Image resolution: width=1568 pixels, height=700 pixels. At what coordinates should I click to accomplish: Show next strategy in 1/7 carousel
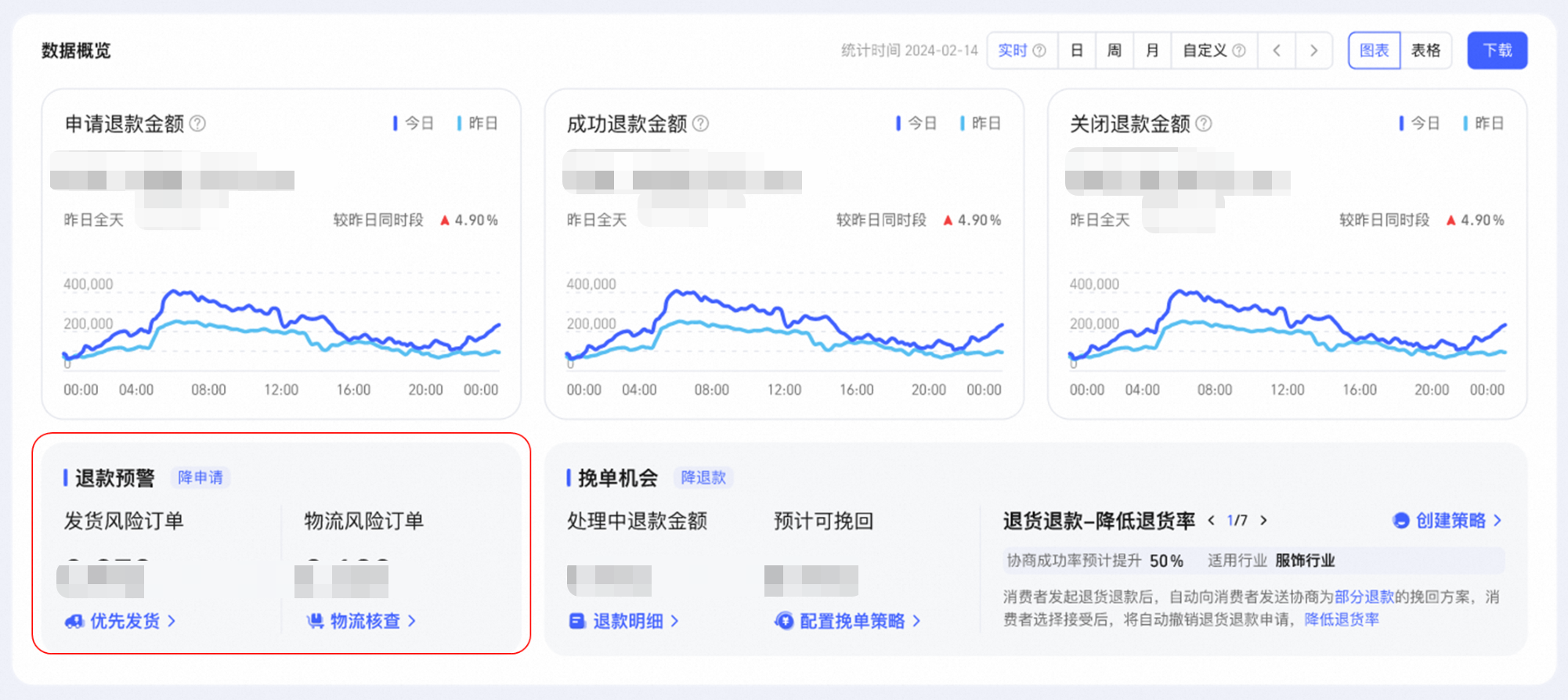coord(1263,520)
